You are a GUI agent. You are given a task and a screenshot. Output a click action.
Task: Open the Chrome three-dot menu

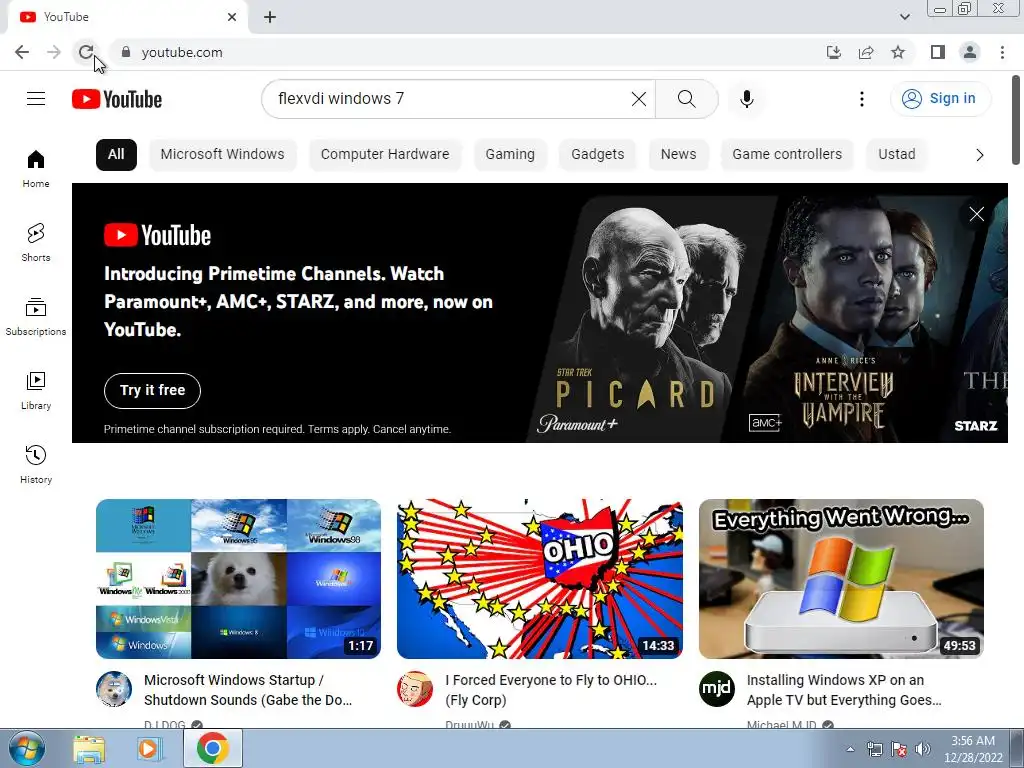1002,52
